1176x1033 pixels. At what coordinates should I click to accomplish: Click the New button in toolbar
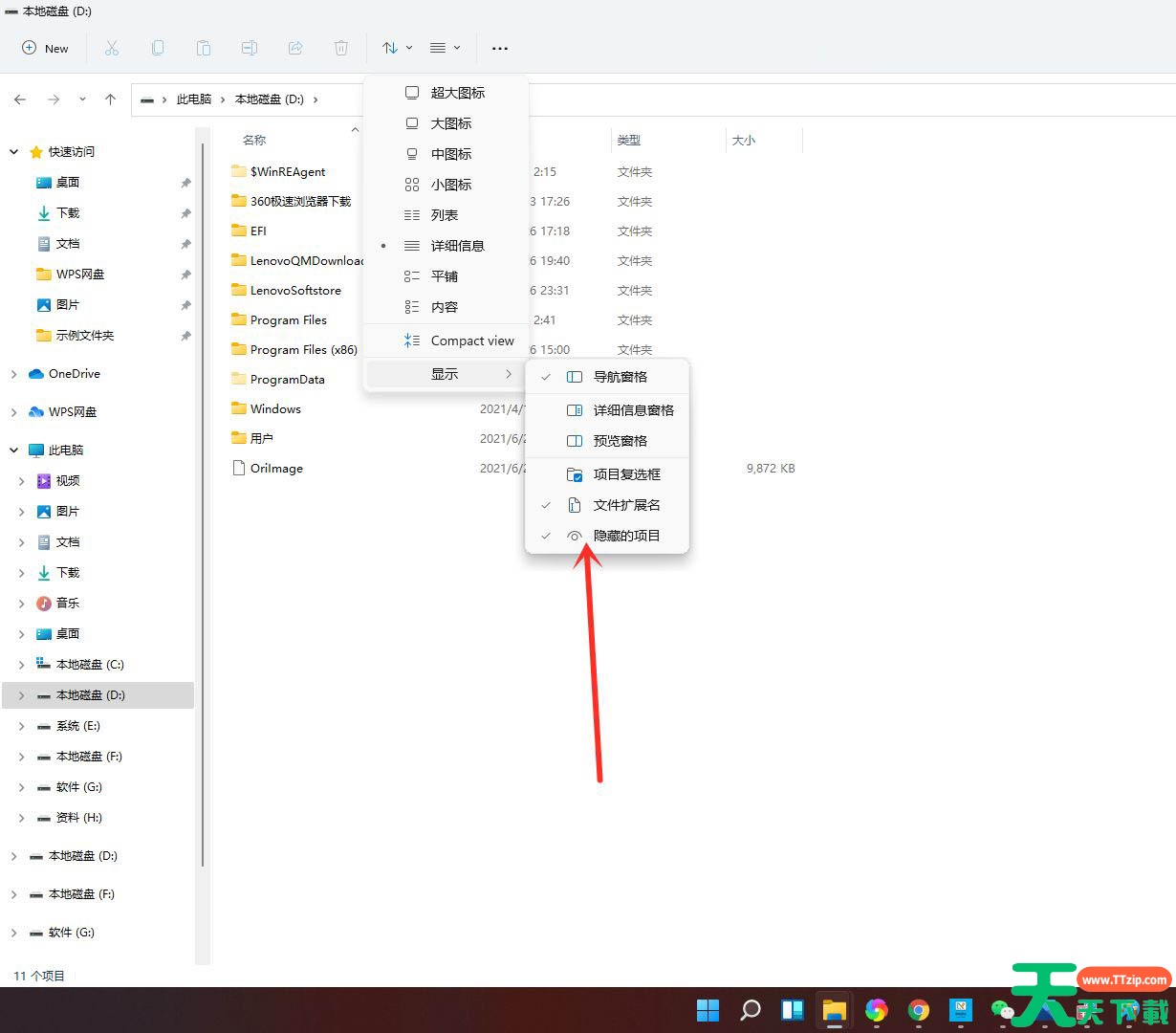[46, 48]
